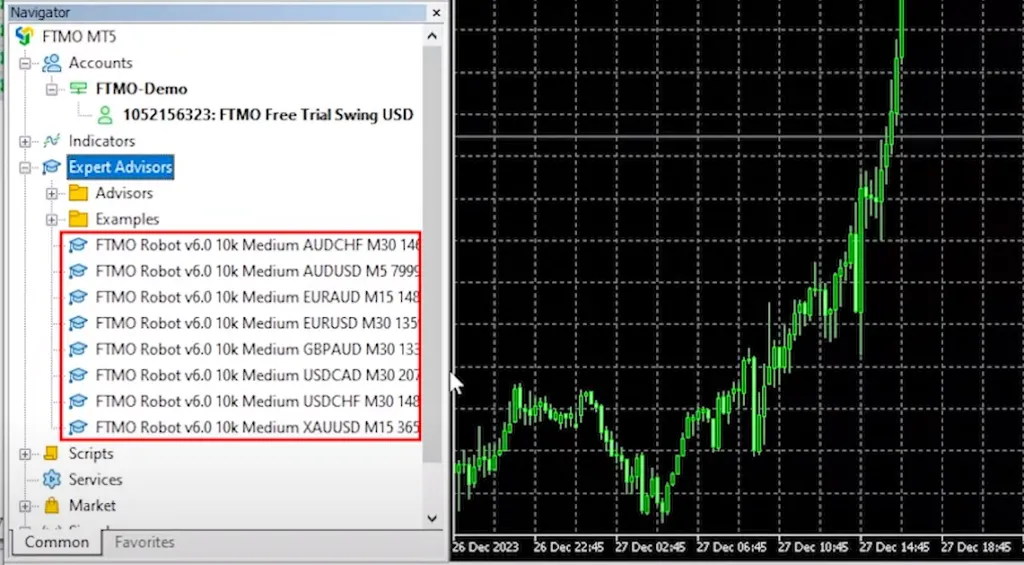Click the Navigator scrollbar up arrow
The image size is (1024, 565).
click(432, 37)
